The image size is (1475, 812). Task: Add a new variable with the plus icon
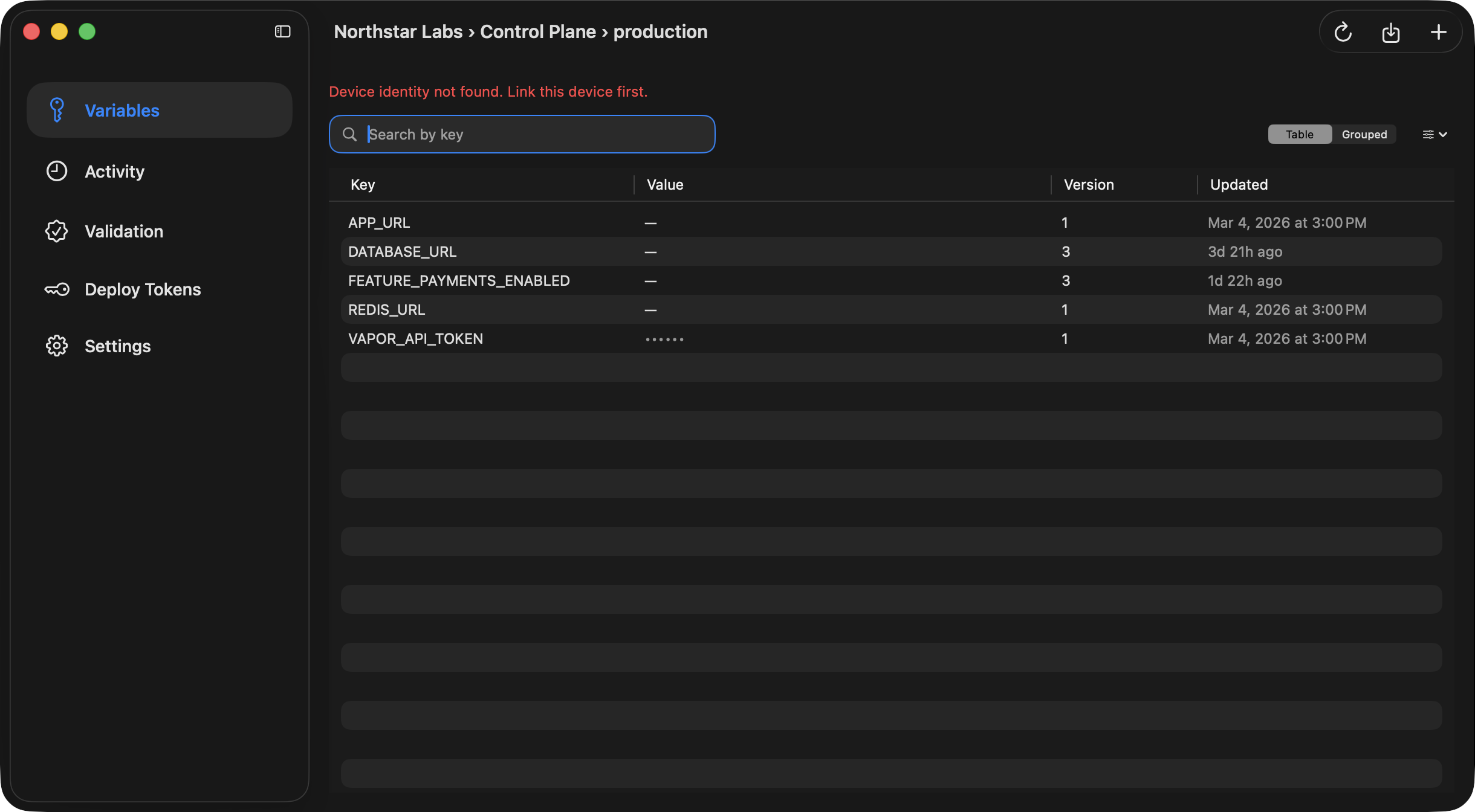[x=1439, y=32]
